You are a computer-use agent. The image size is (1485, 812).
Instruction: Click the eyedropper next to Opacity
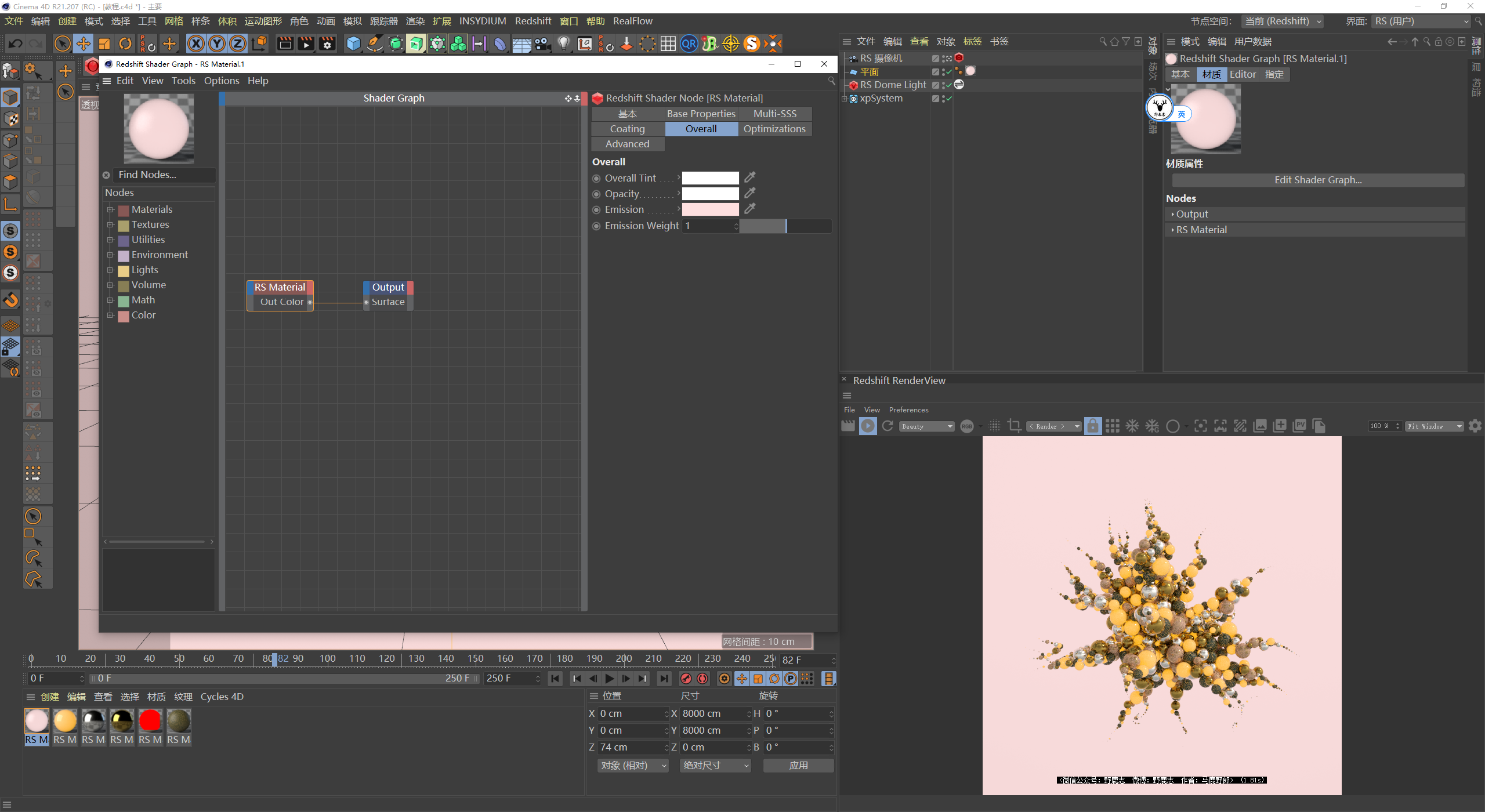(750, 193)
